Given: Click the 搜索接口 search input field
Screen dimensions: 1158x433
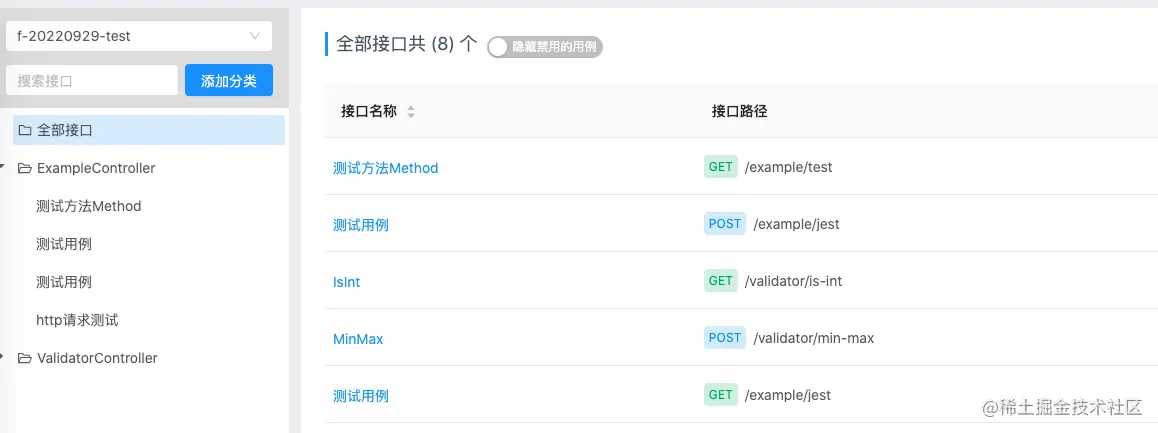Looking at the screenshot, I should pos(92,81).
